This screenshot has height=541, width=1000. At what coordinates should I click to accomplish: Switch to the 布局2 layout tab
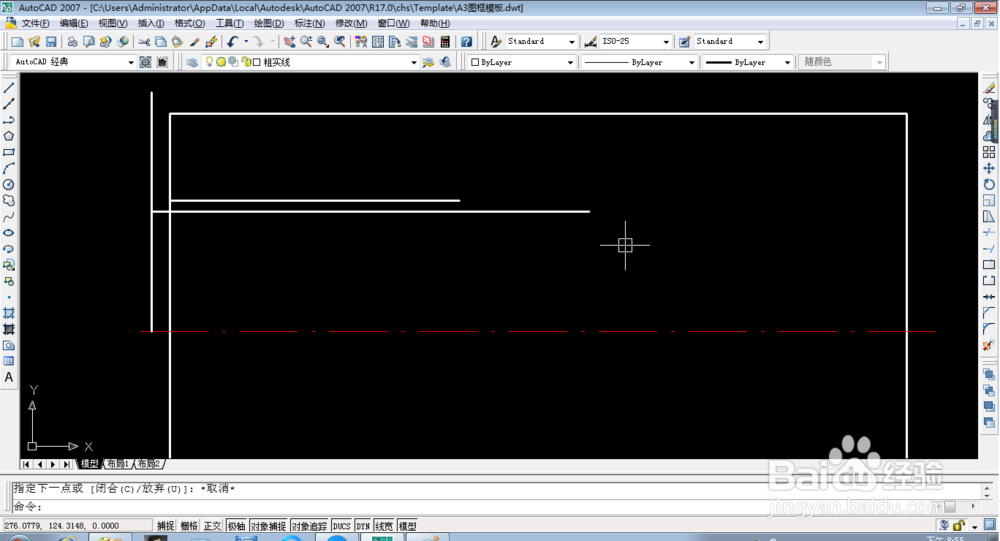pyautogui.click(x=149, y=464)
